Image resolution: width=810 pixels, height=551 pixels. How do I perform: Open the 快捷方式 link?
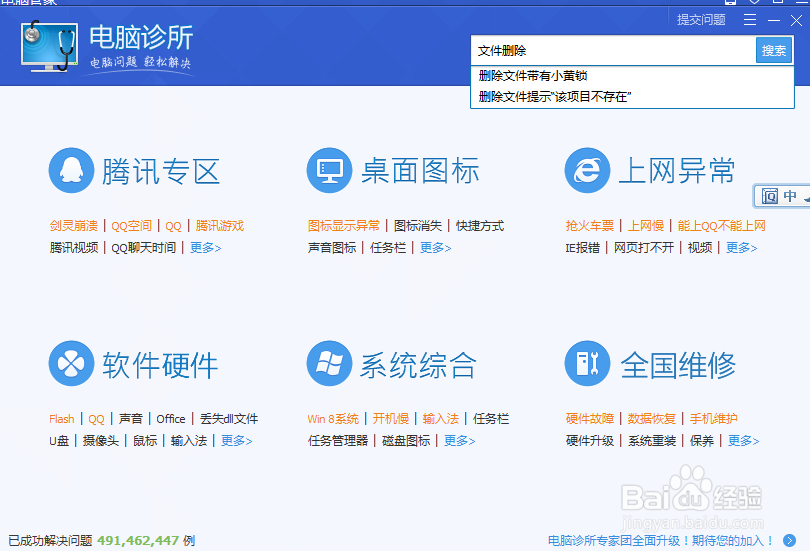[x=480, y=226]
